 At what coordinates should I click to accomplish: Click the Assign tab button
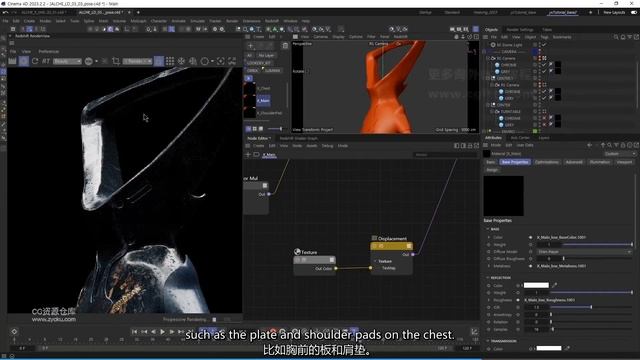[492, 170]
